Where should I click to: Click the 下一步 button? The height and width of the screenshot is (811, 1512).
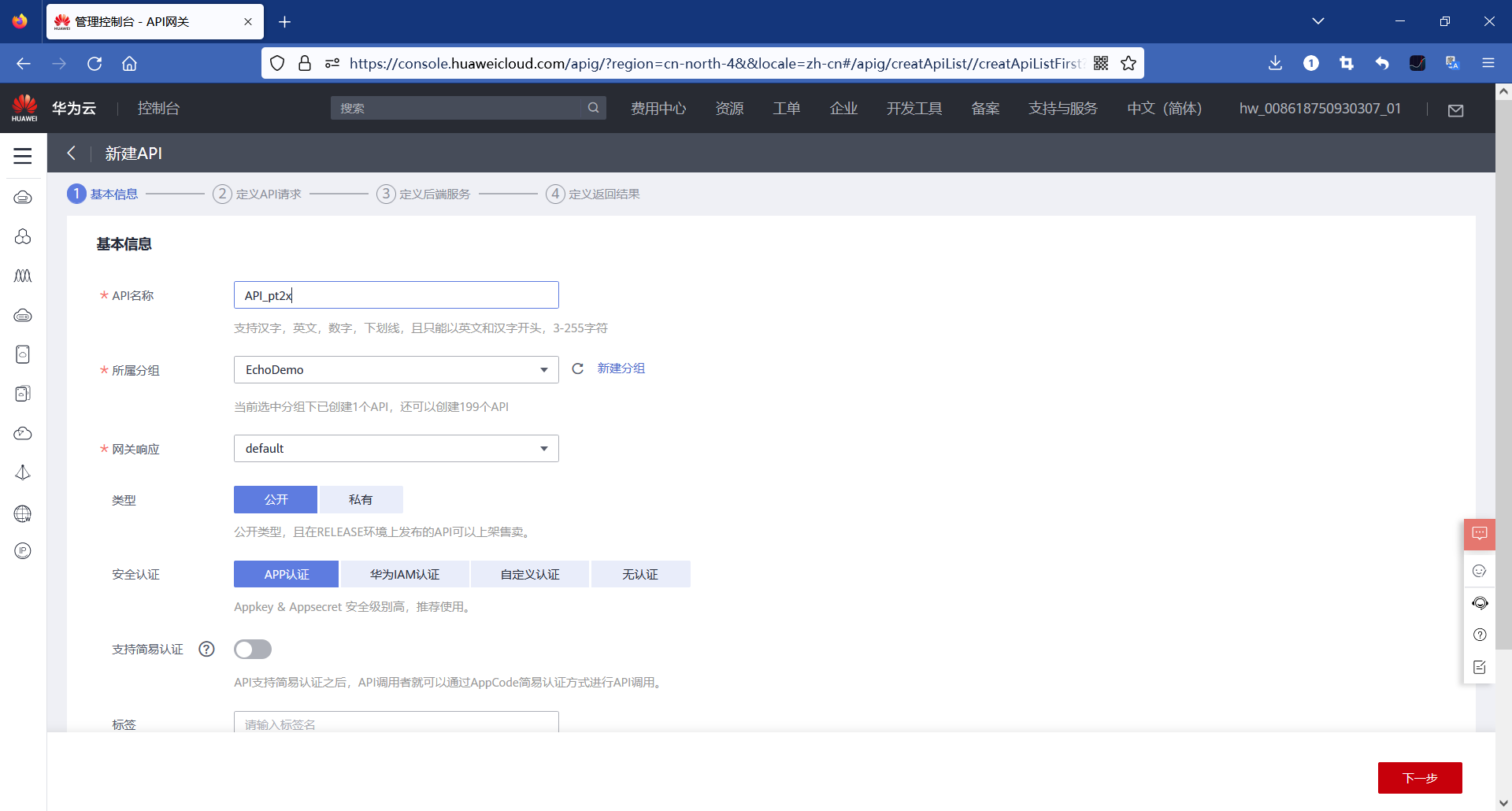(x=1420, y=778)
